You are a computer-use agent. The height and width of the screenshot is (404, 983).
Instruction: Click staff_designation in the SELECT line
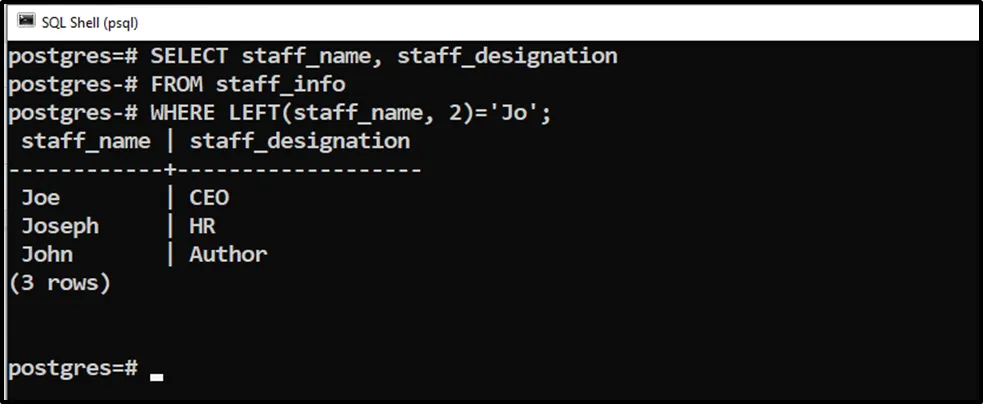[x=507, y=56]
